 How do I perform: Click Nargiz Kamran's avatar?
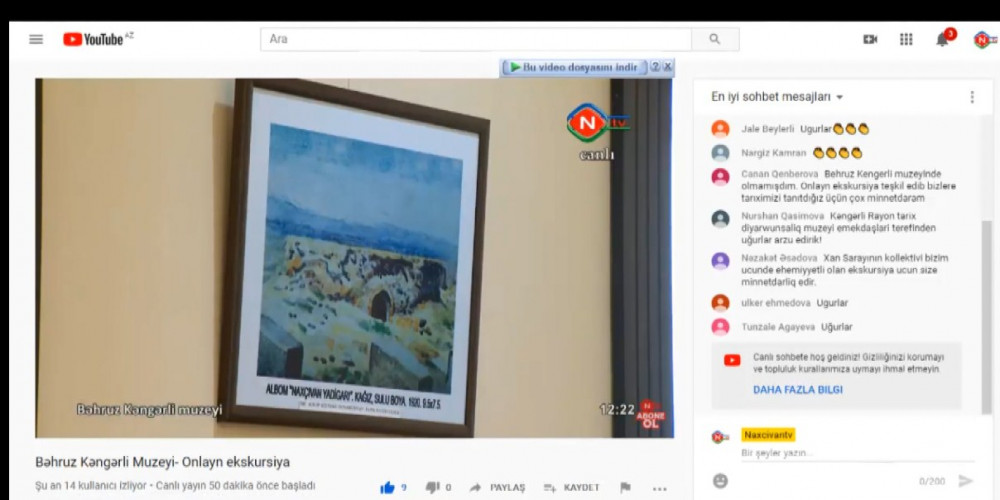(x=720, y=153)
